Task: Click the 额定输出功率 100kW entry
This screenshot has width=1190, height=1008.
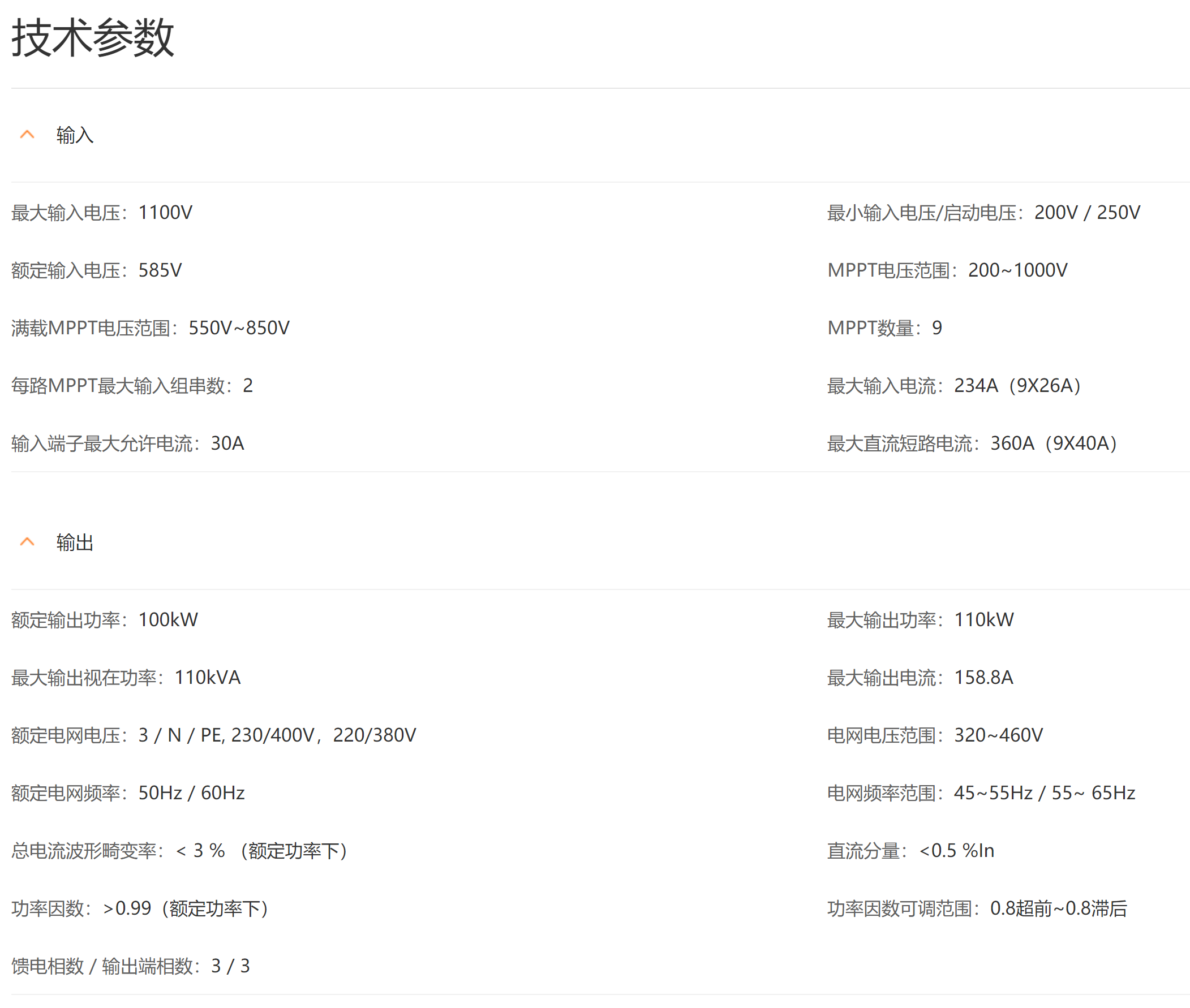Action: pyautogui.click(x=104, y=620)
